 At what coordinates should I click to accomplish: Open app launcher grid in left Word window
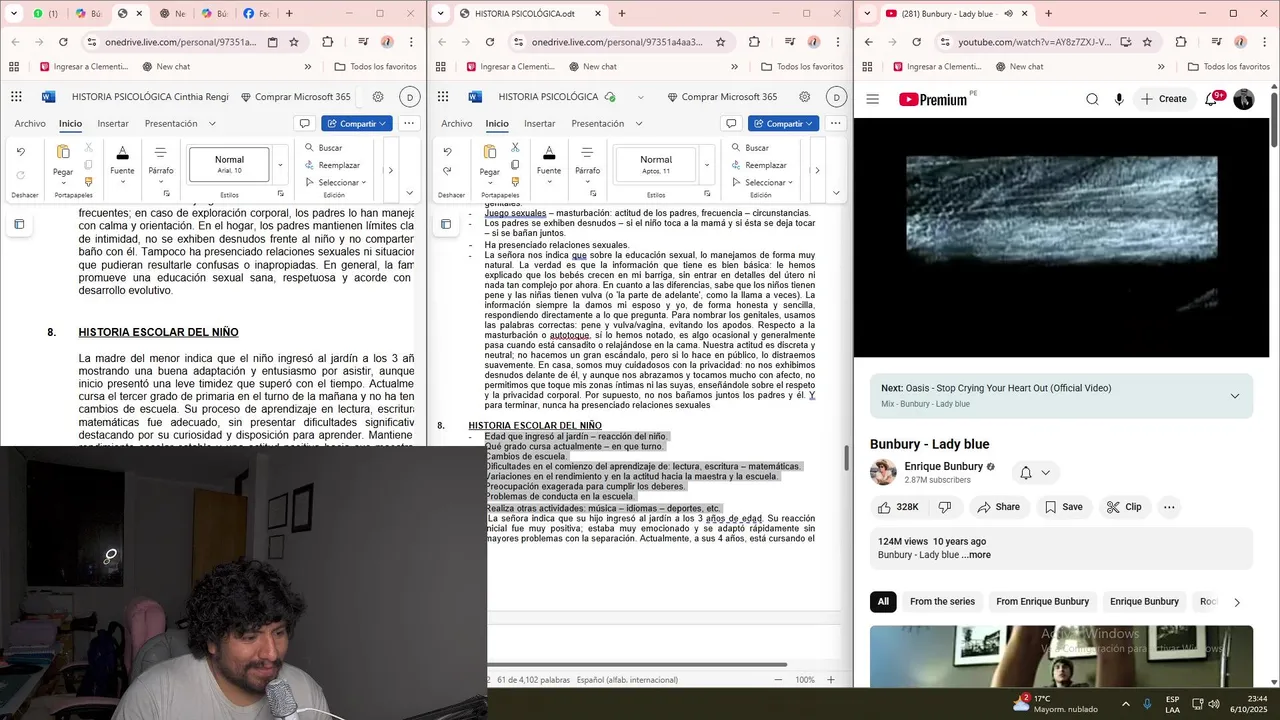pos(16,97)
